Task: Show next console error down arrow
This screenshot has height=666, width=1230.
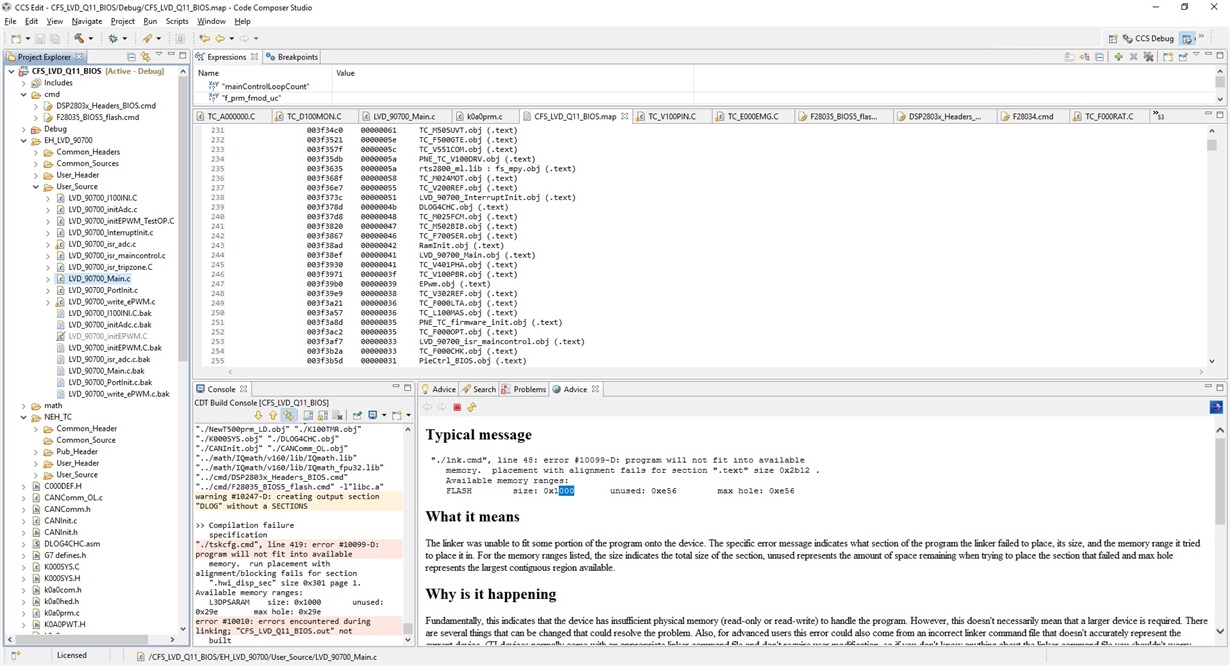Action: point(258,415)
